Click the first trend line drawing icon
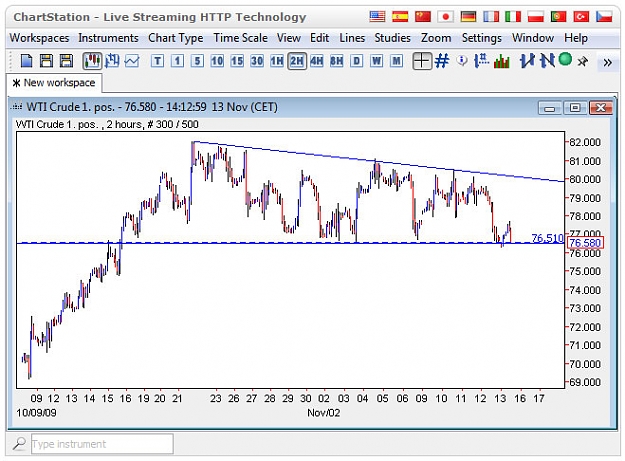Screen dimensions: 625x461 point(527,61)
